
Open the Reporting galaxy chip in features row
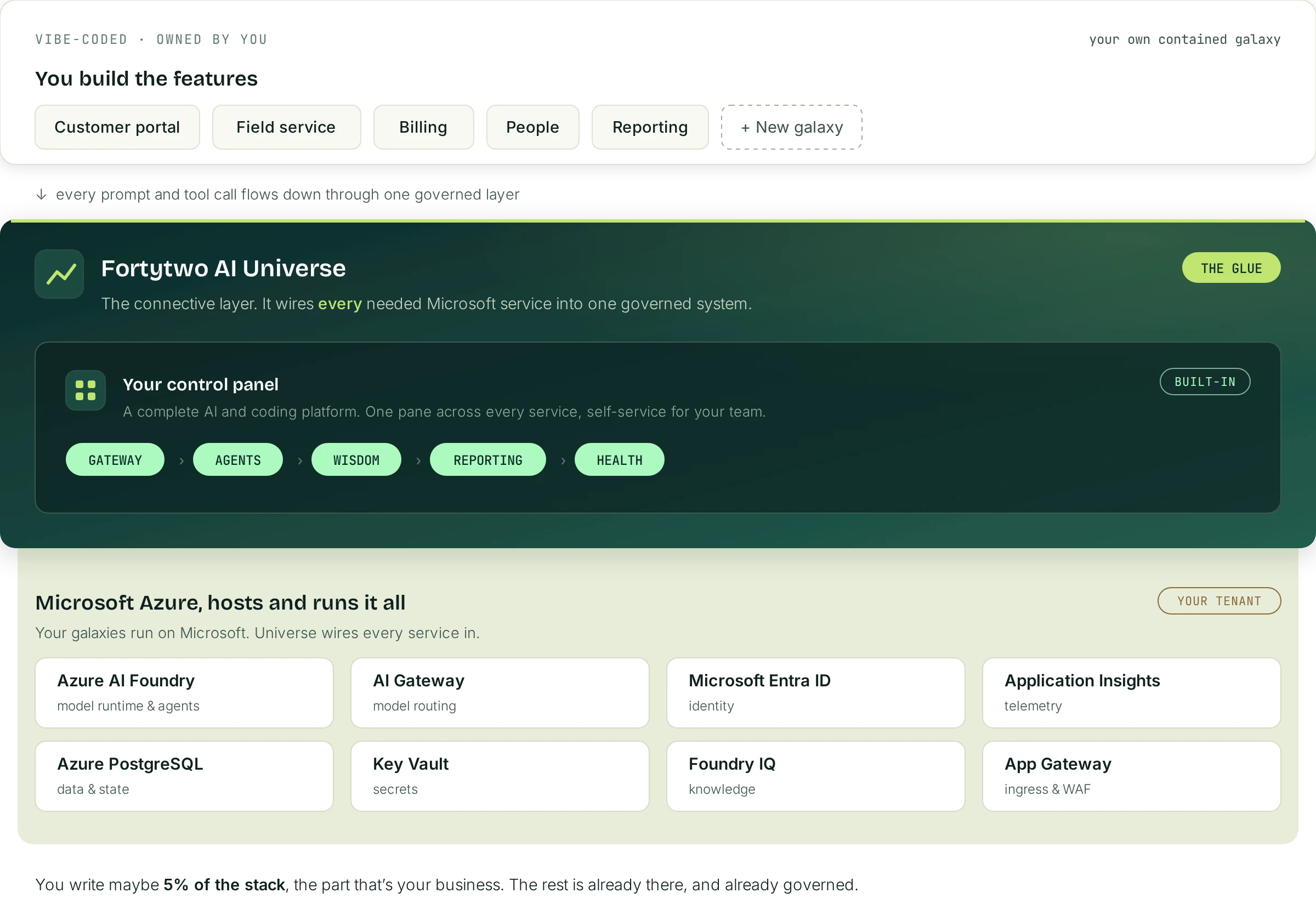point(650,127)
